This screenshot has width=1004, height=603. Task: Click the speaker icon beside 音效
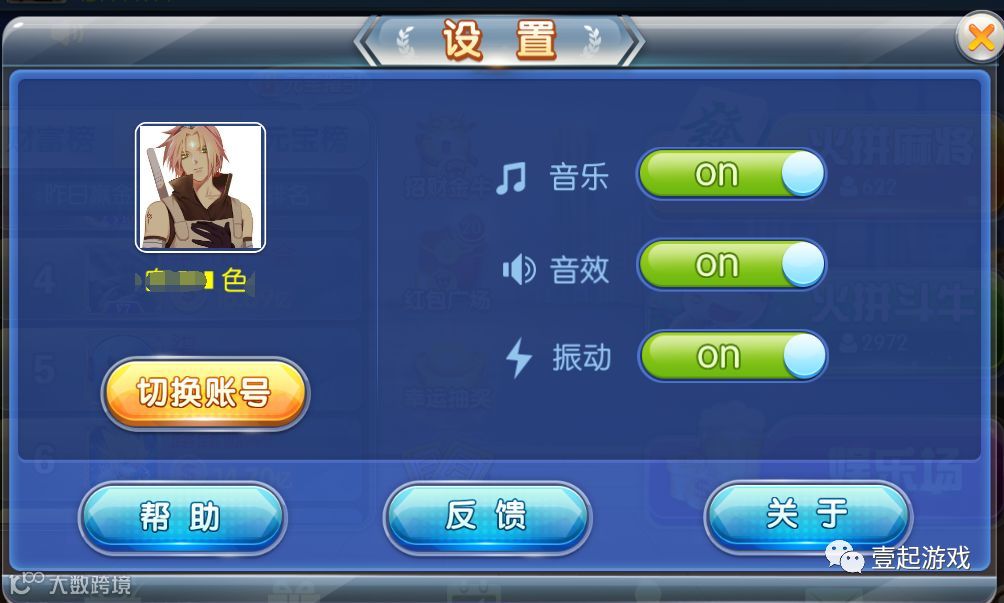coord(519,269)
